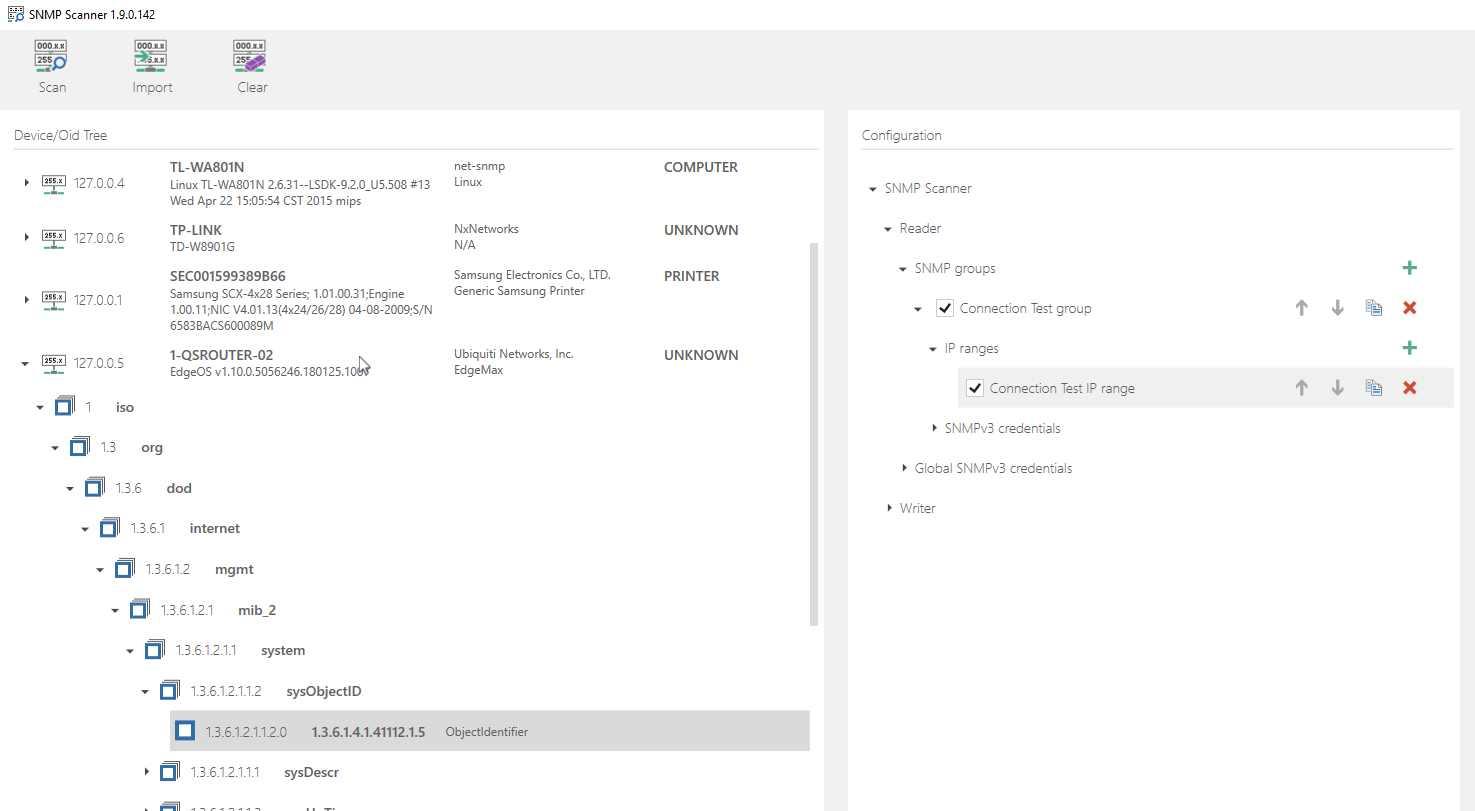Click the node icon next to mgmt

point(124,569)
